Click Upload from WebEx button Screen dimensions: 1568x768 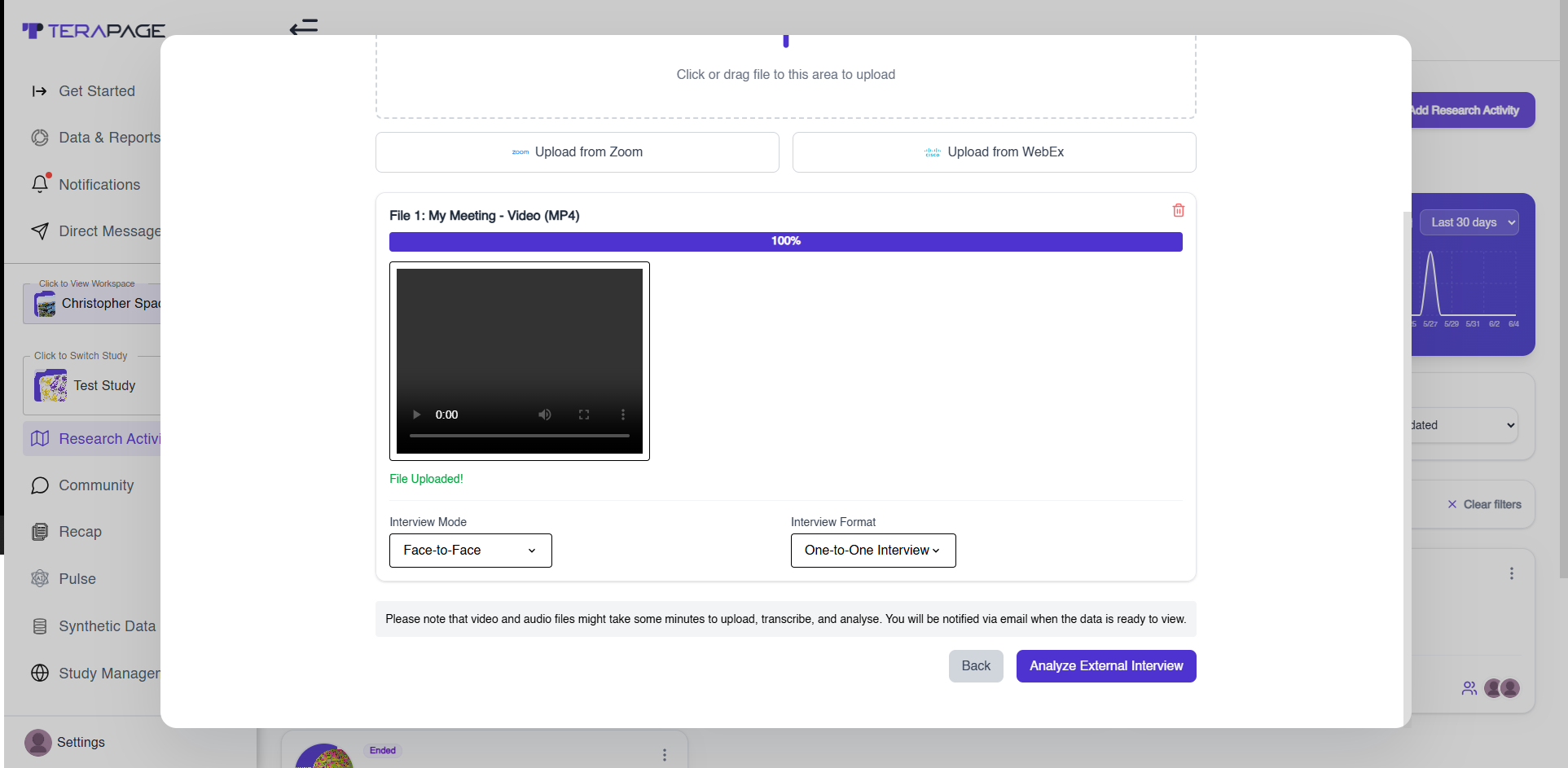[x=994, y=152]
